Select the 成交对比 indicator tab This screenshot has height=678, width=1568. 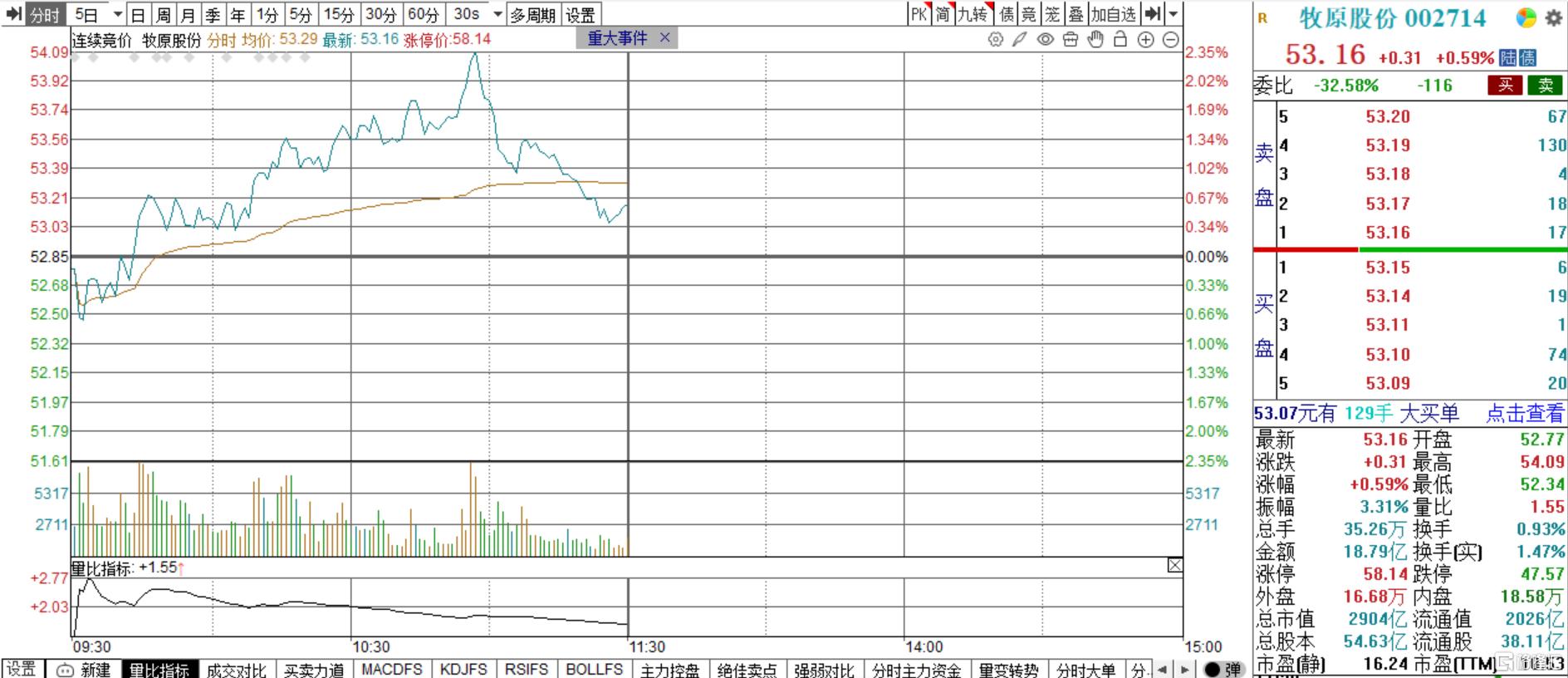coord(236,669)
